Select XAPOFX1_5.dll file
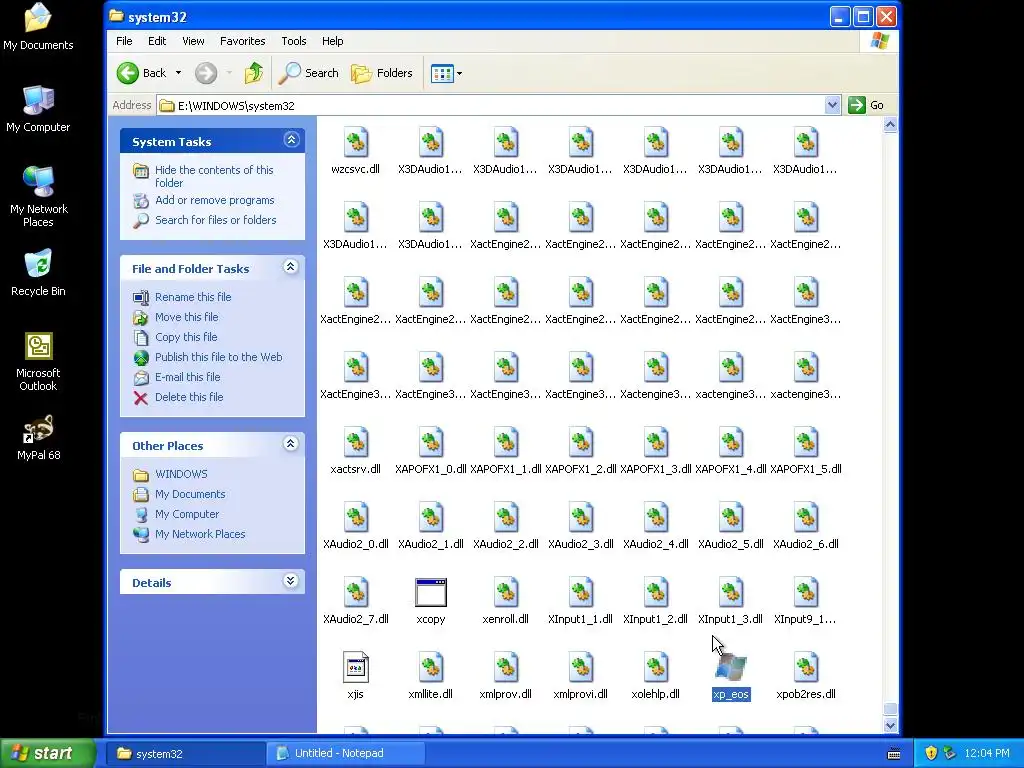This screenshot has width=1024, height=768. pos(806,442)
